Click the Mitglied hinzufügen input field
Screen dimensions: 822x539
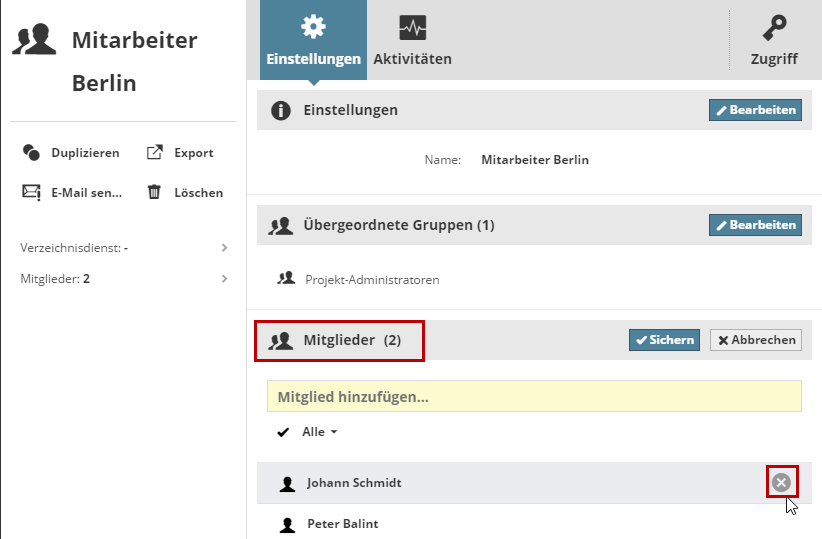(534, 397)
